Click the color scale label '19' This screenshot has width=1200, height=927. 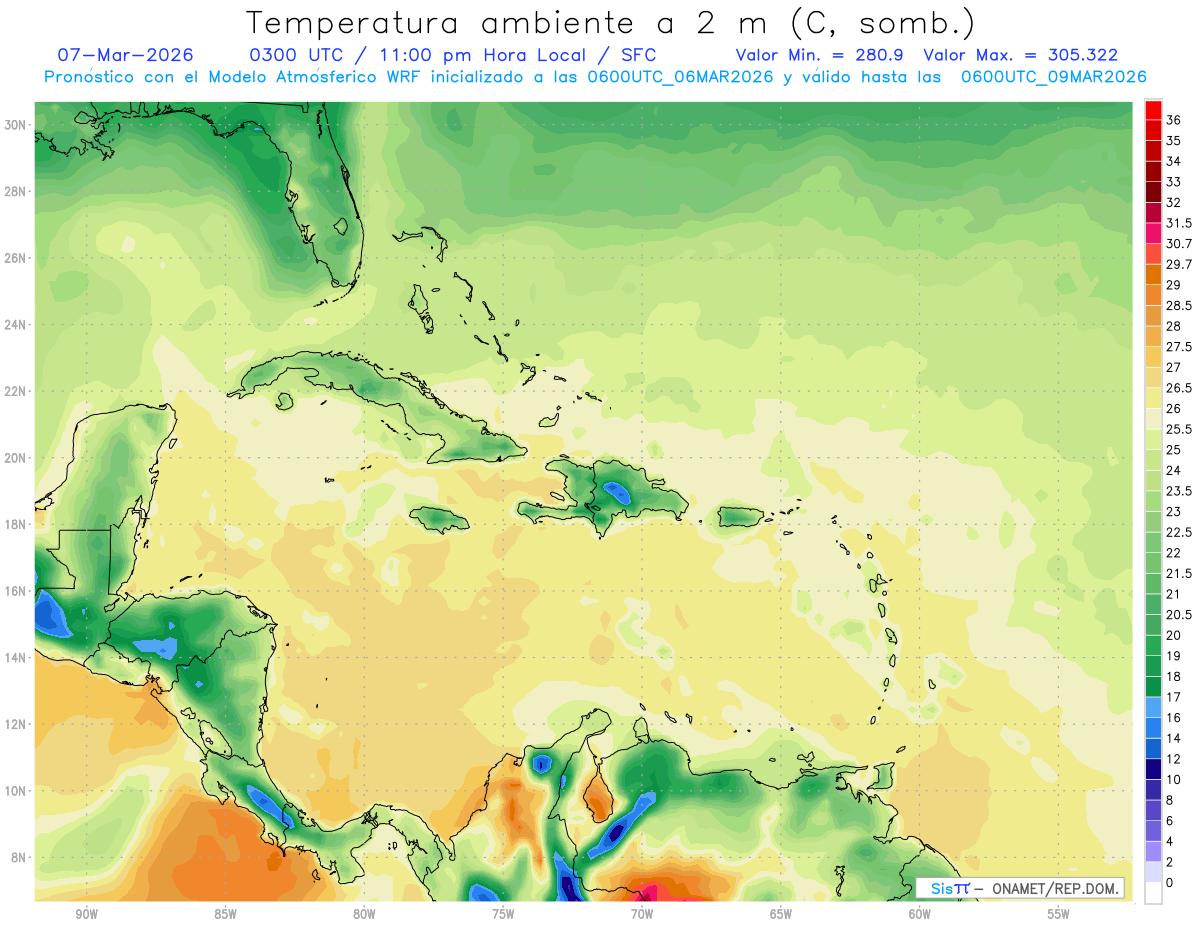pos(1174,656)
